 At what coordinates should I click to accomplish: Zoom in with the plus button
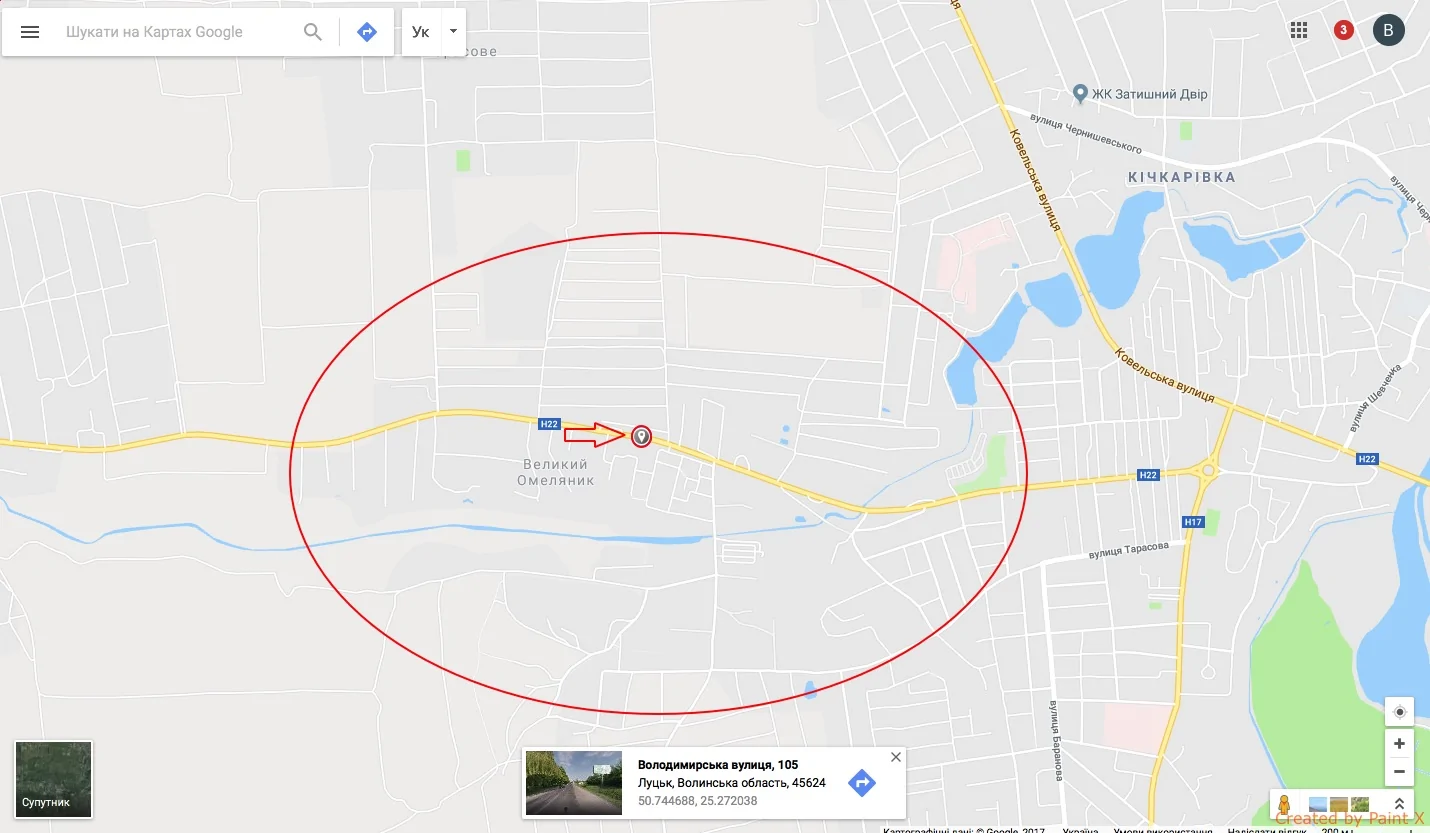[1399, 743]
